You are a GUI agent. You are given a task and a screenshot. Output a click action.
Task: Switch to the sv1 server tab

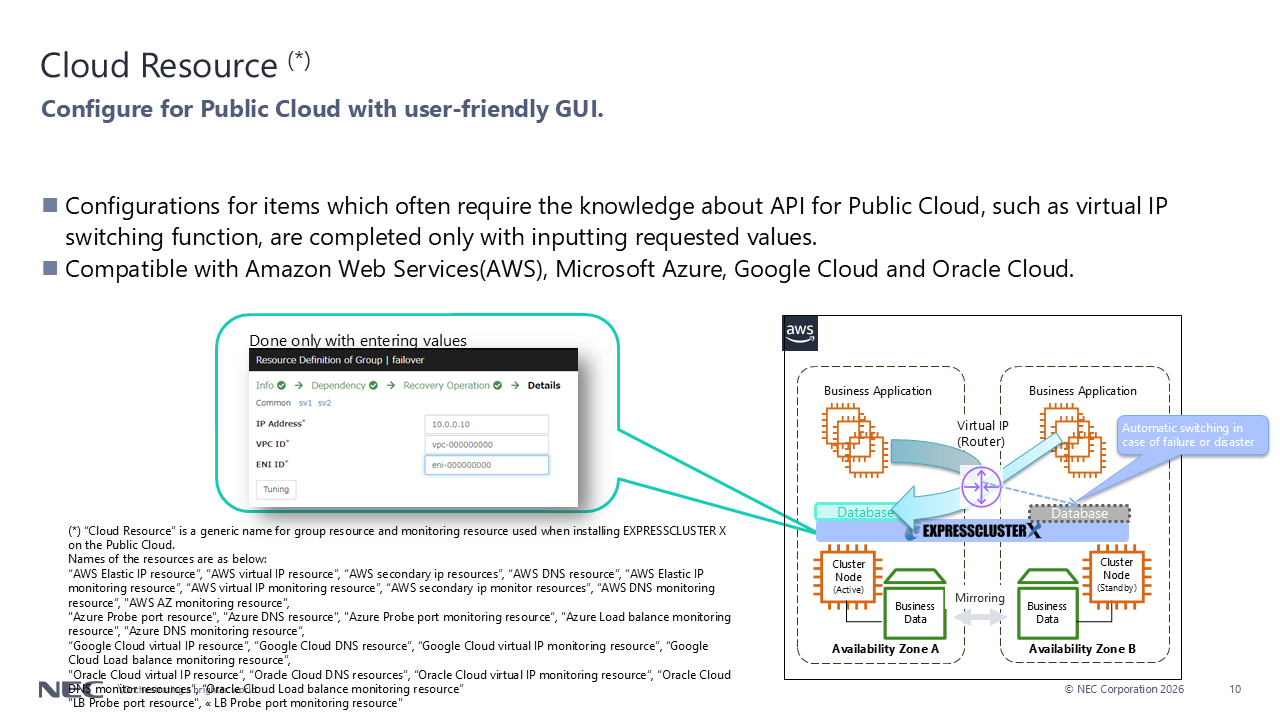[x=305, y=403]
